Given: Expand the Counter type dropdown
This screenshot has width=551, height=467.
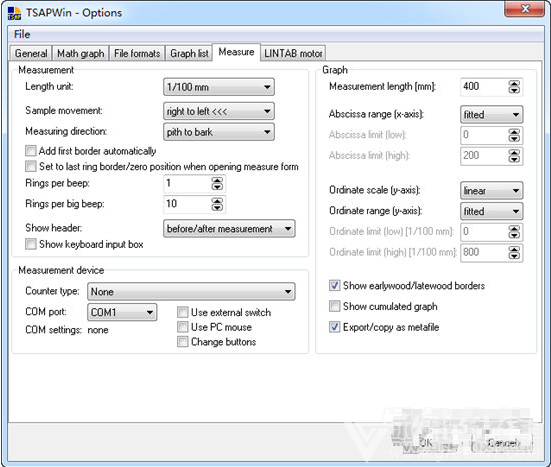Looking at the screenshot, I should click(191, 292).
